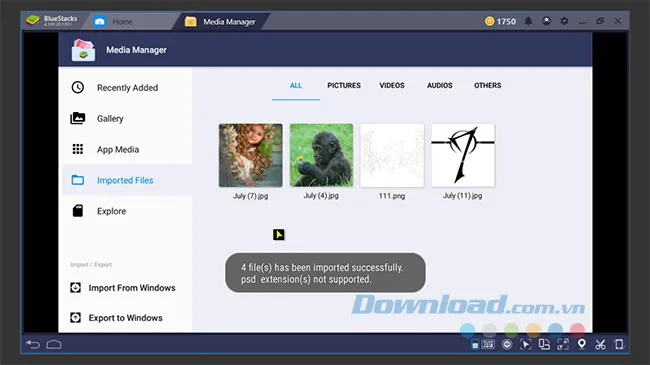Tap the Android back arrow
This screenshot has height=365, width=650.
coord(33,344)
